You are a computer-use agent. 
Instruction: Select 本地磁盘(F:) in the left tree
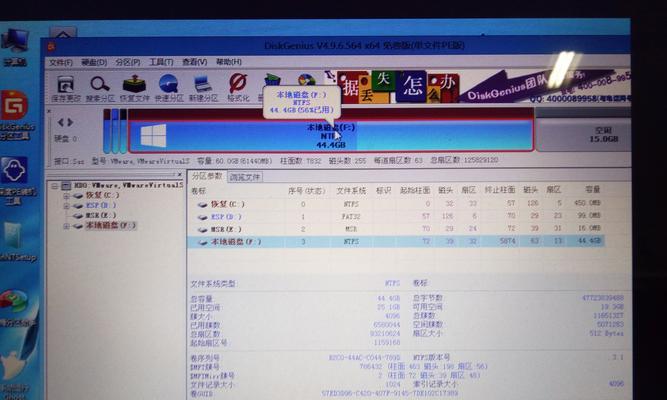pos(111,226)
